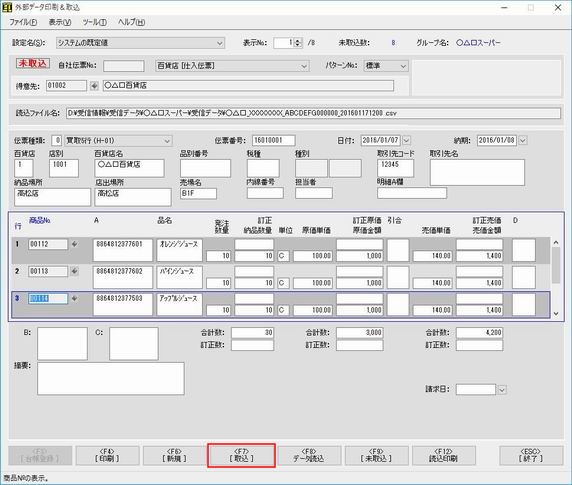Click the customer lookup arrow beside 01002

[x=94, y=86]
